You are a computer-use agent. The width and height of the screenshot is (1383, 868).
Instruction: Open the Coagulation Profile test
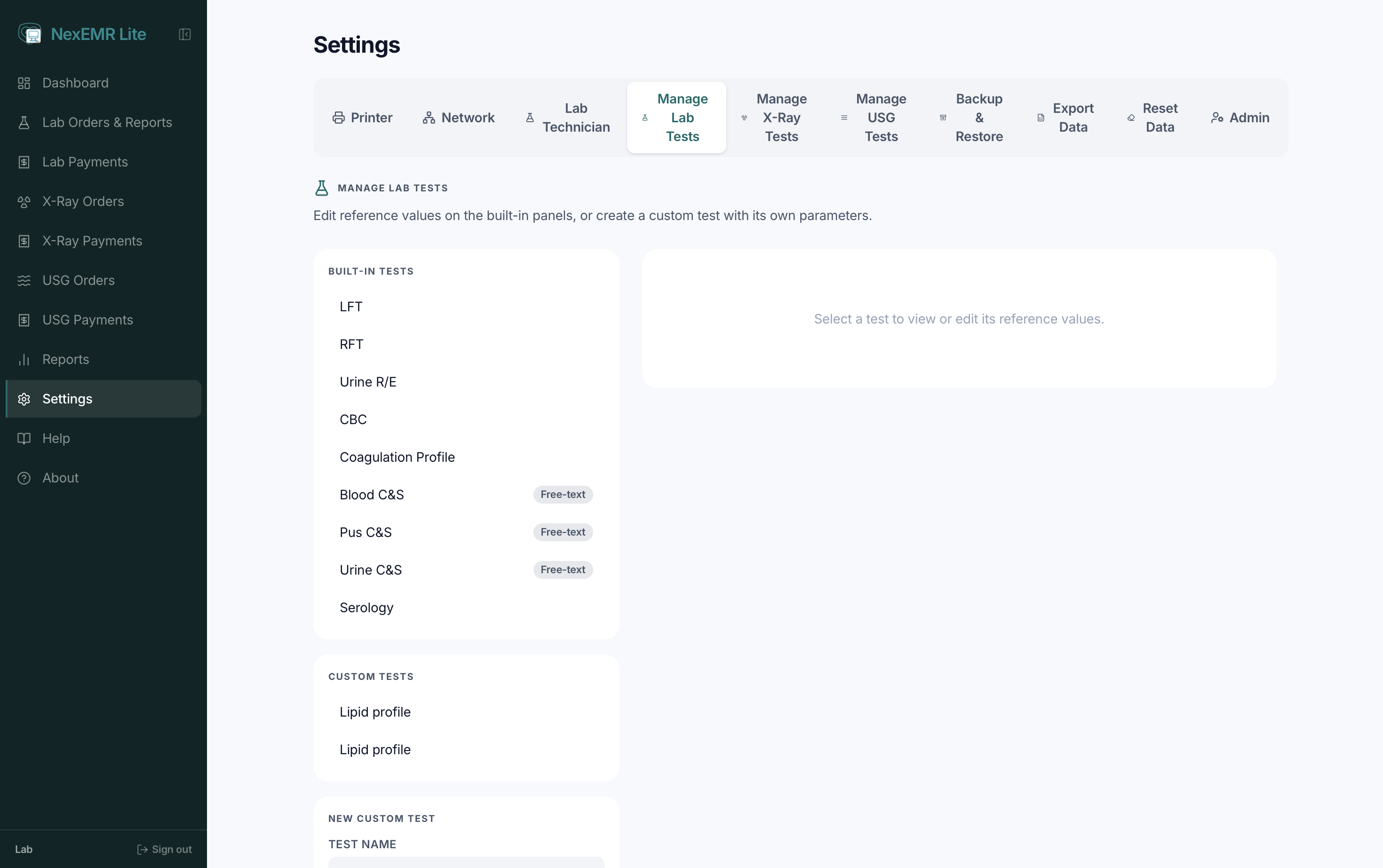click(466, 457)
